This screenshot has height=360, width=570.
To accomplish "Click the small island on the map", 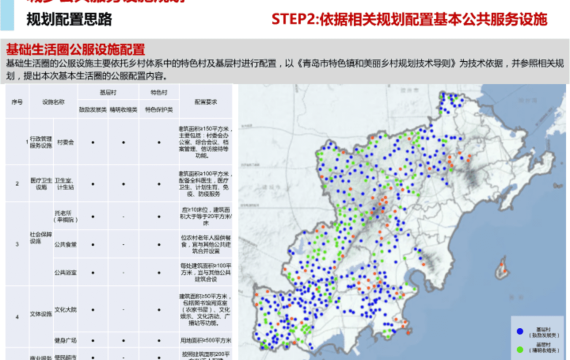I will 502,268.
